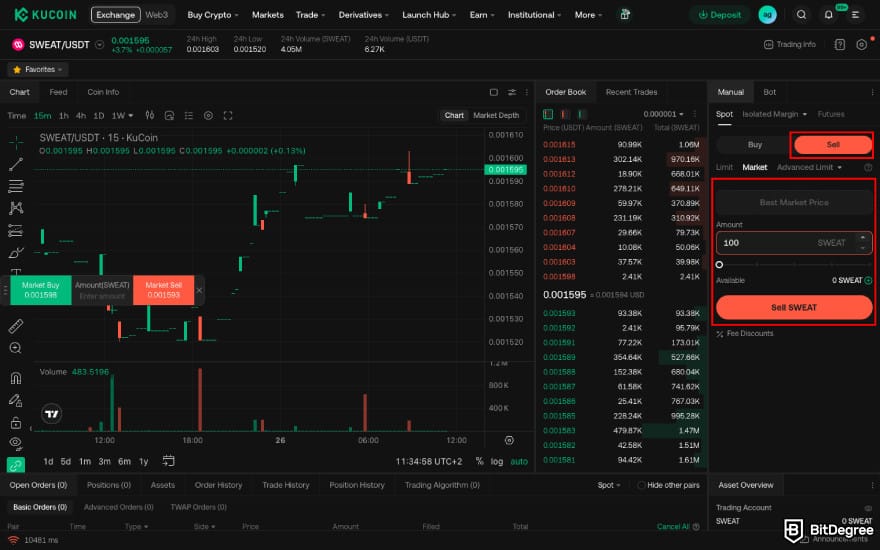This screenshot has width=880, height=550.
Task: Open the Feed tab
Action: point(58,92)
